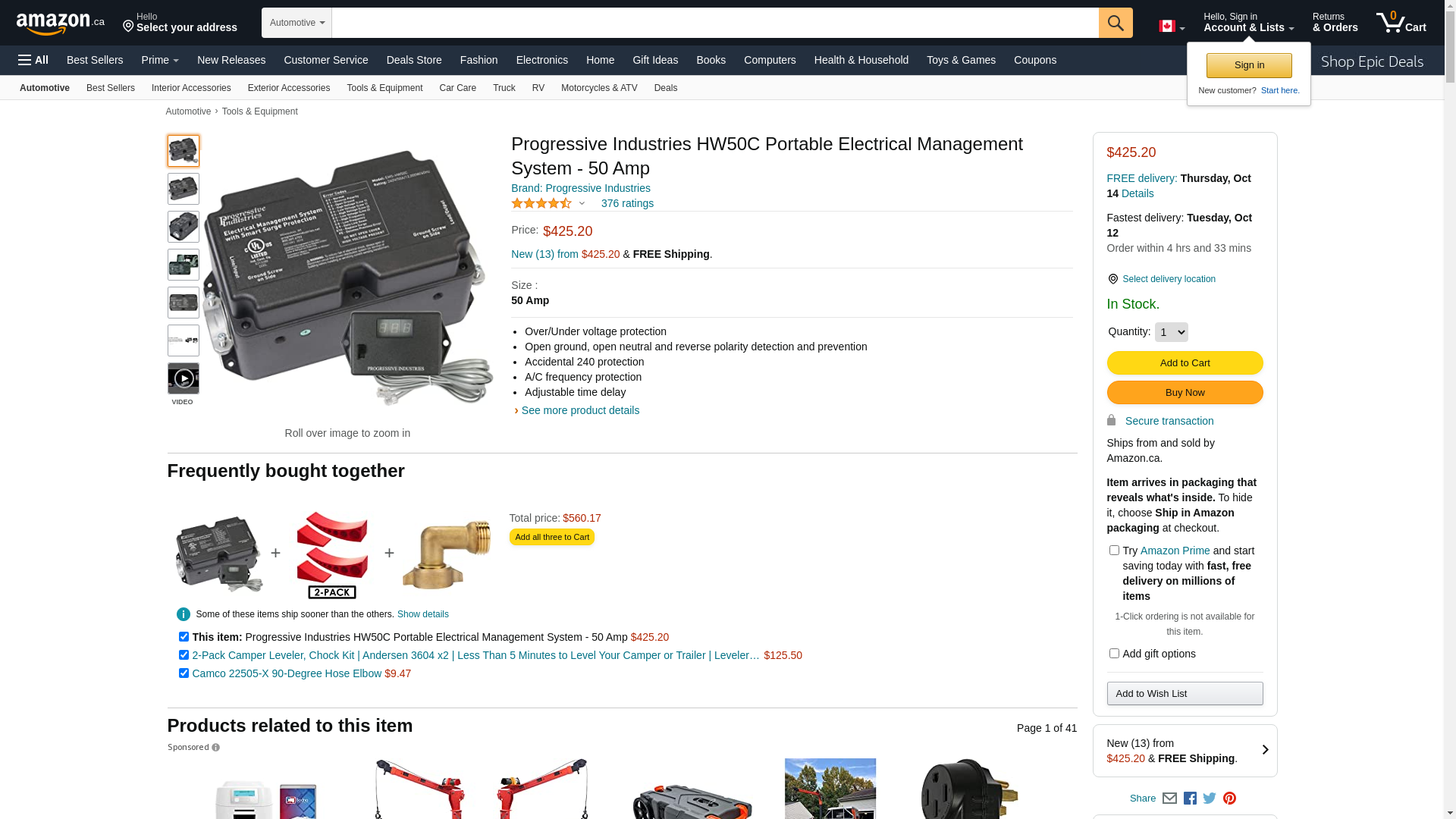
Task: Share product via email envelope icon
Action: (x=1169, y=799)
